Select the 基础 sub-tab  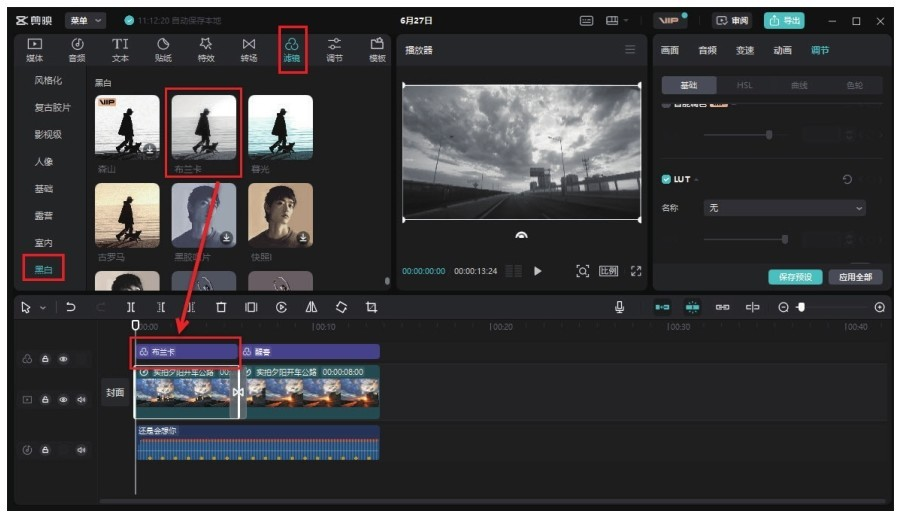pyautogui.click(x=689, y=85)
